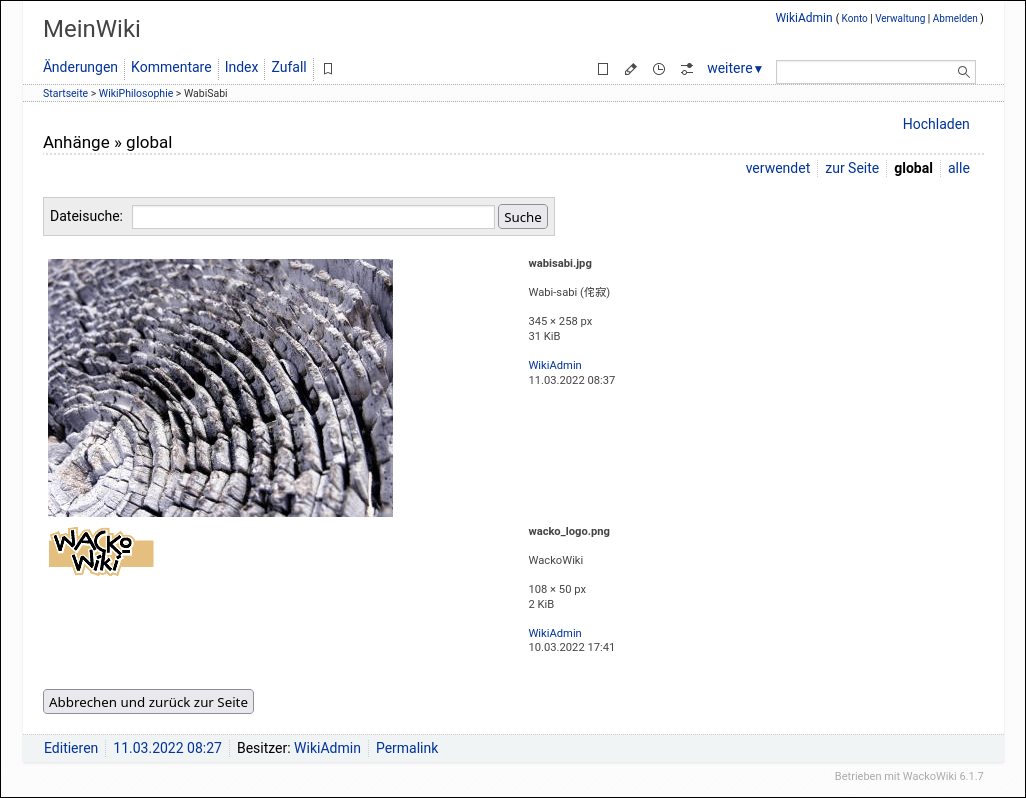Open the Hochladen upload link
The image size is (1026, 798).
pos(935,124)
